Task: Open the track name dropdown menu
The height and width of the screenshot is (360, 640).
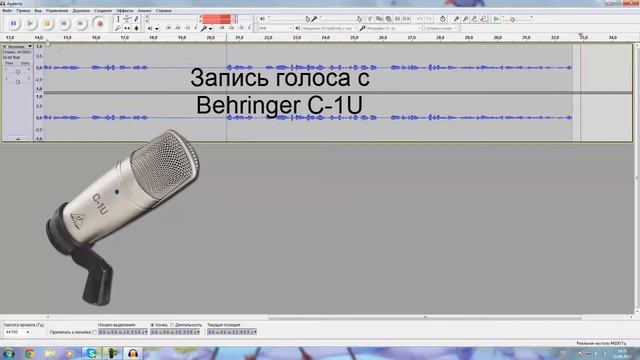Action: coord(20,47)
